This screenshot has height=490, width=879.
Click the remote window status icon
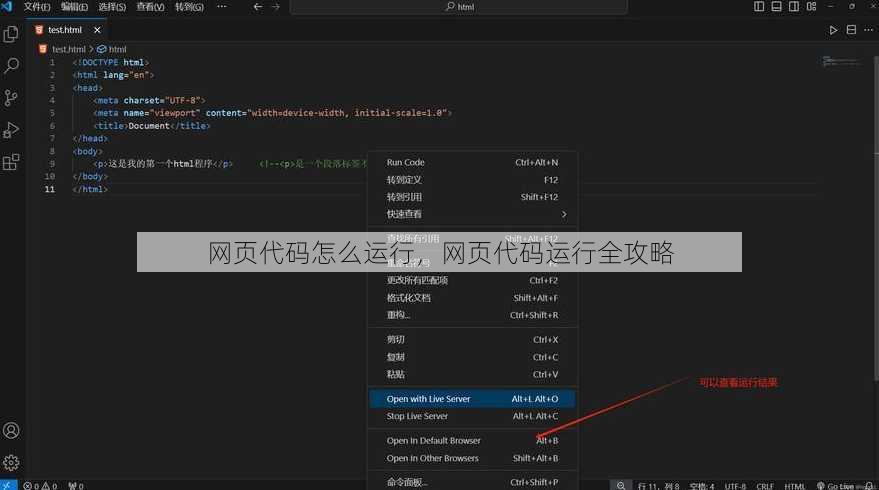click(8, 486)
